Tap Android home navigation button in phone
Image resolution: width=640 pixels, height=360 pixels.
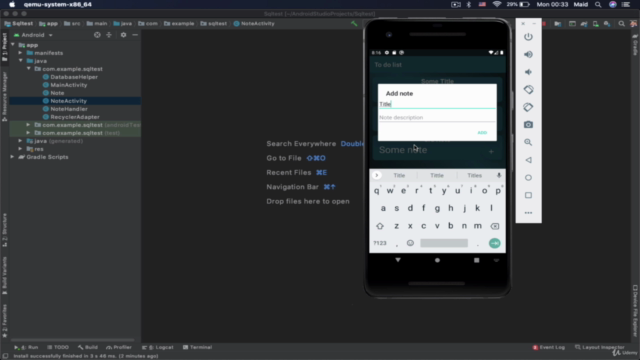pos(437,260)
